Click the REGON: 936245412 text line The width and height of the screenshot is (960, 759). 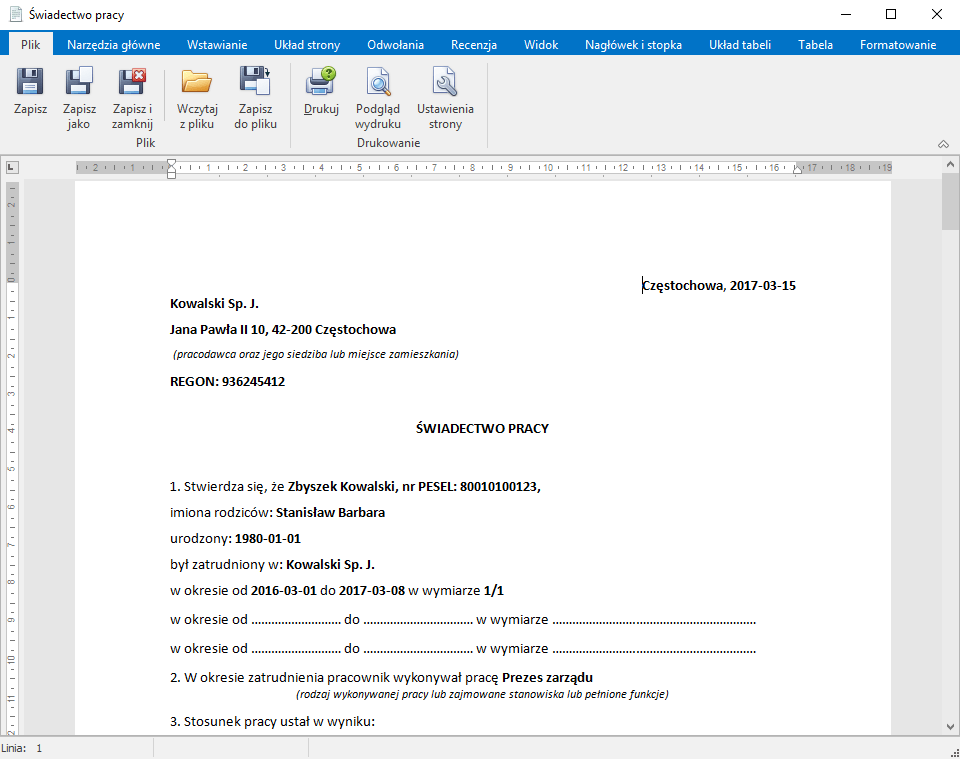click(227, 382)
